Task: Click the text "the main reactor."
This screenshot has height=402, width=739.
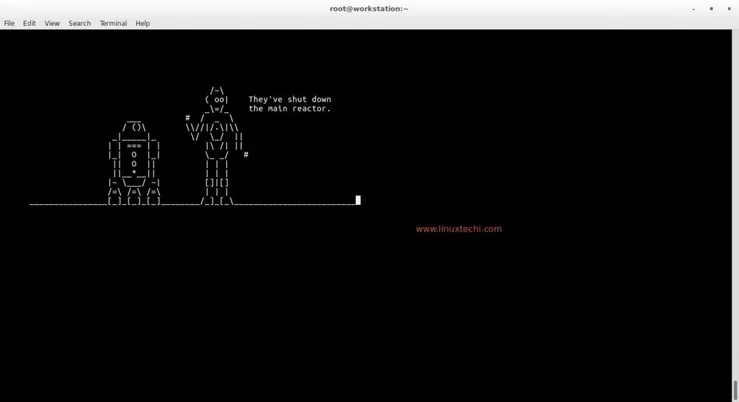Action: coord(290,108)
